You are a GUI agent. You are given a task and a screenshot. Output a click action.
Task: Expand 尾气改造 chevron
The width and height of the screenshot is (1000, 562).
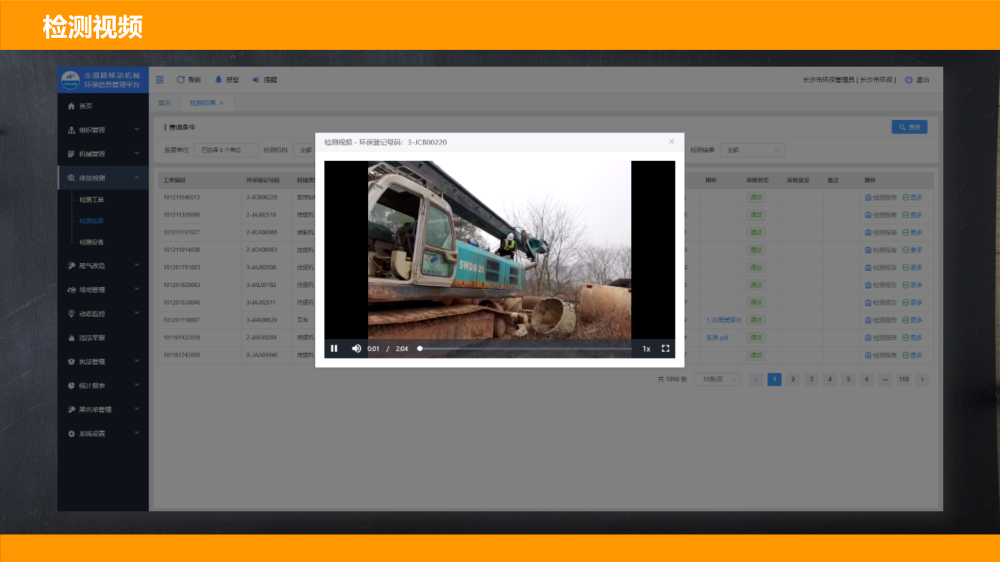(136, 265)
